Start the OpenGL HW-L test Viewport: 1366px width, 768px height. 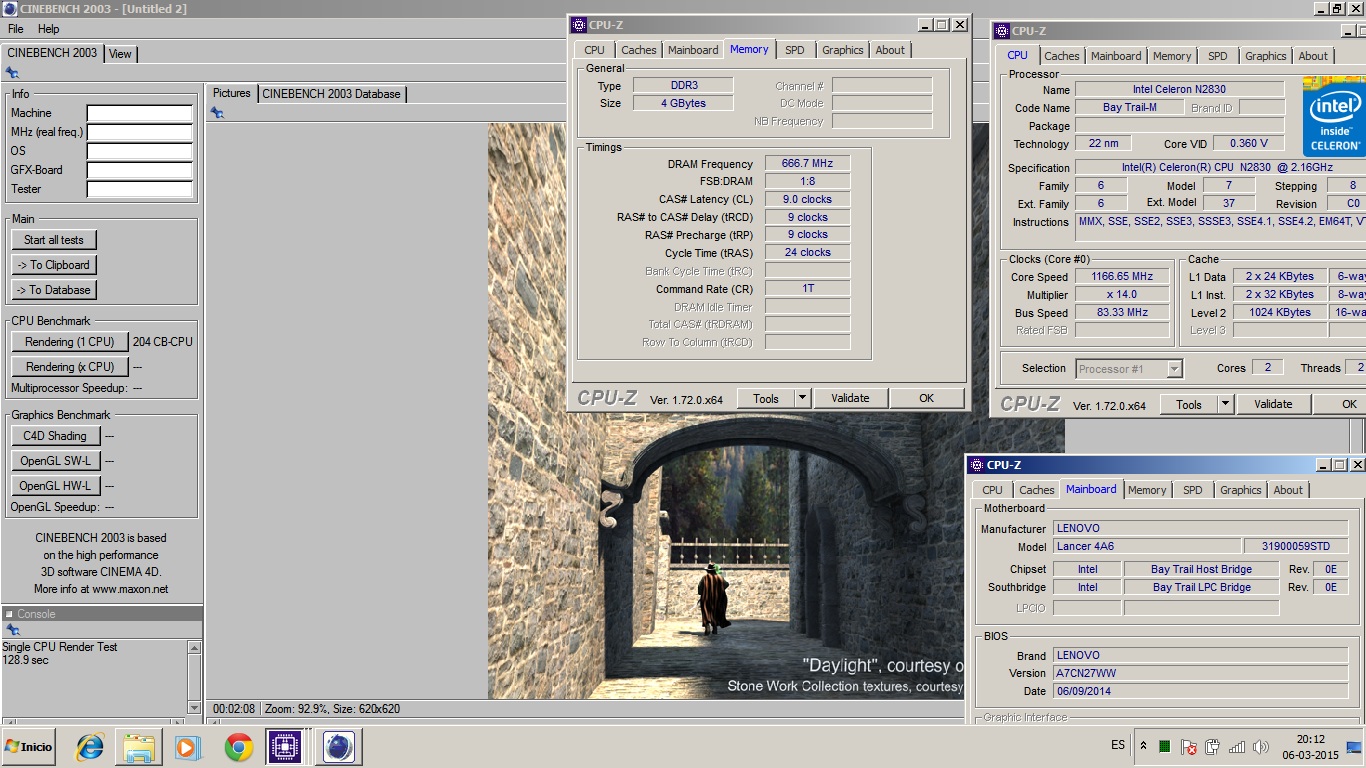click(55, 486)
